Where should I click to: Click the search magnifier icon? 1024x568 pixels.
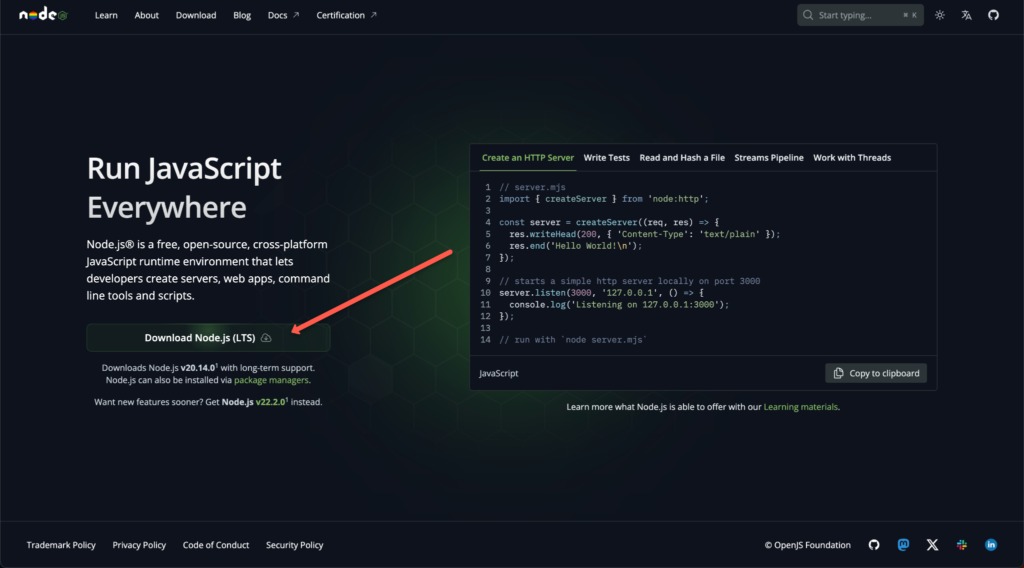click(808, 15)
